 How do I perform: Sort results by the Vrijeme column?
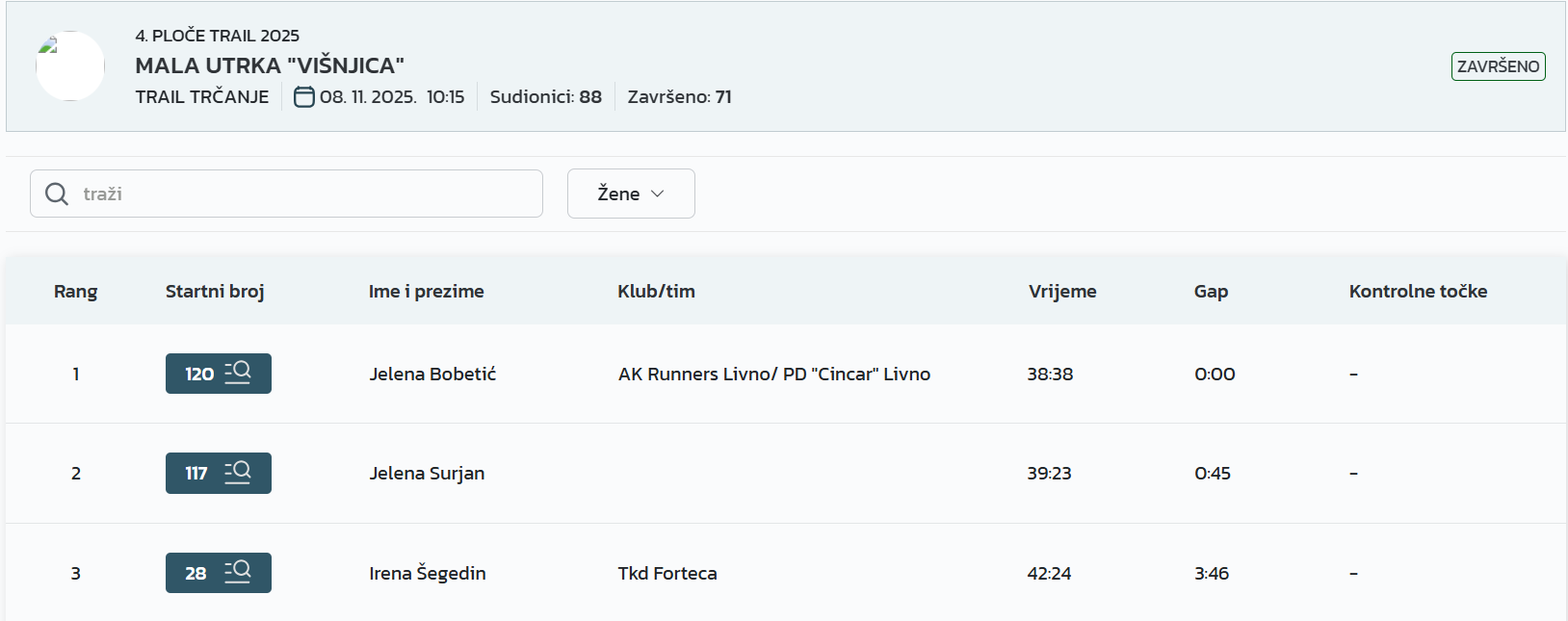[1061, 292]
